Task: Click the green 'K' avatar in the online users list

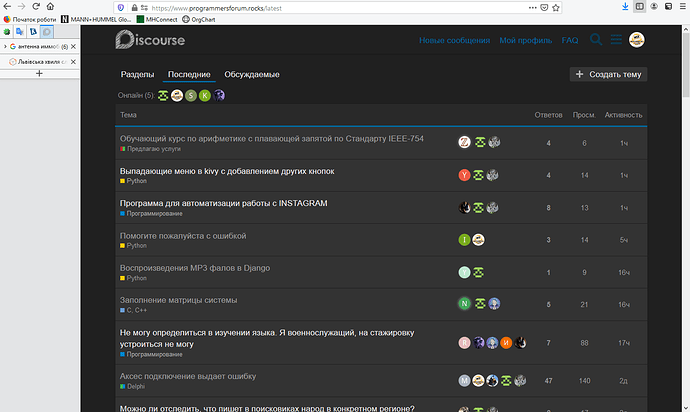Action: (205, 96)
